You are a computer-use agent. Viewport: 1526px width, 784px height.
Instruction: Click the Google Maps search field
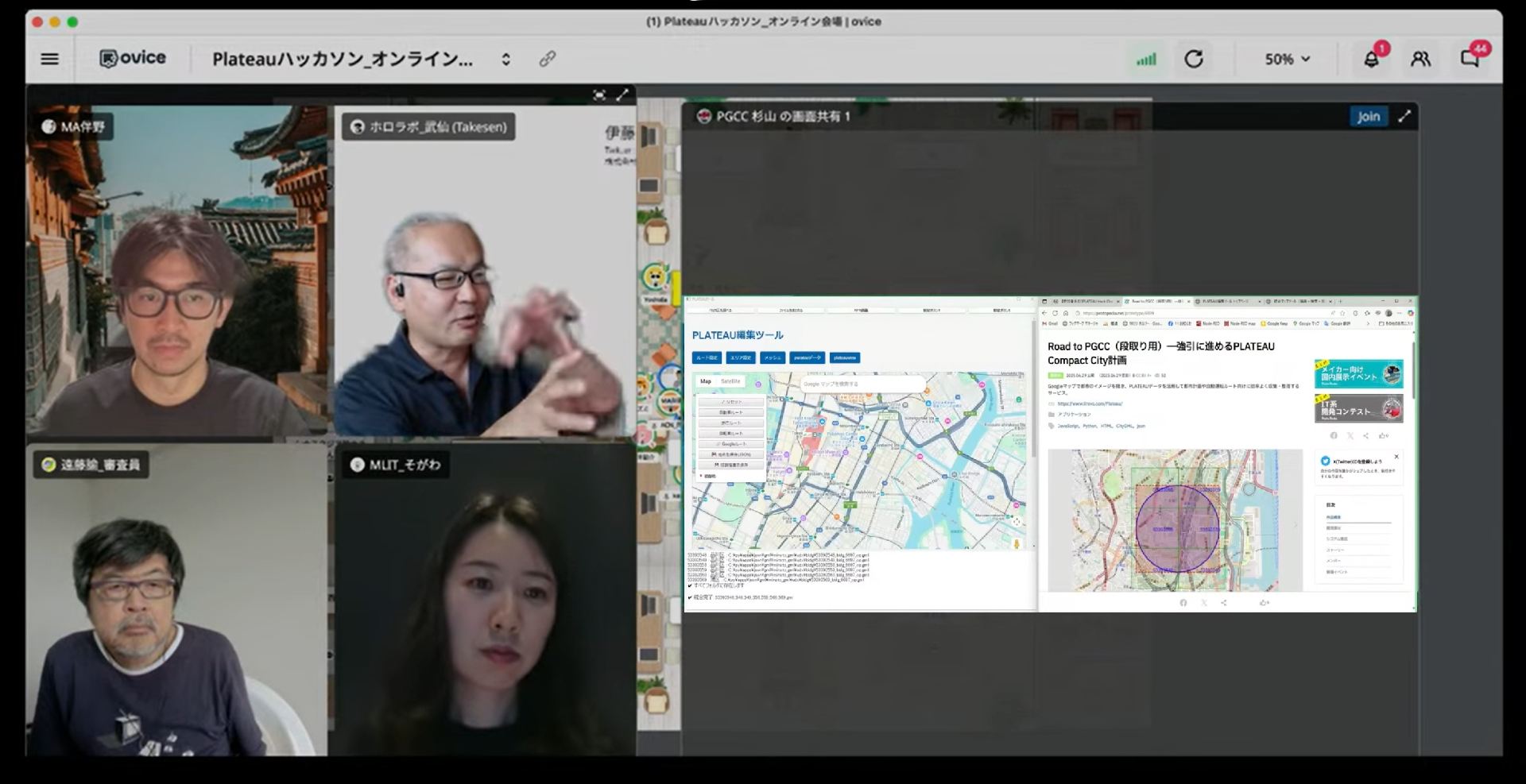click(862, 384)
